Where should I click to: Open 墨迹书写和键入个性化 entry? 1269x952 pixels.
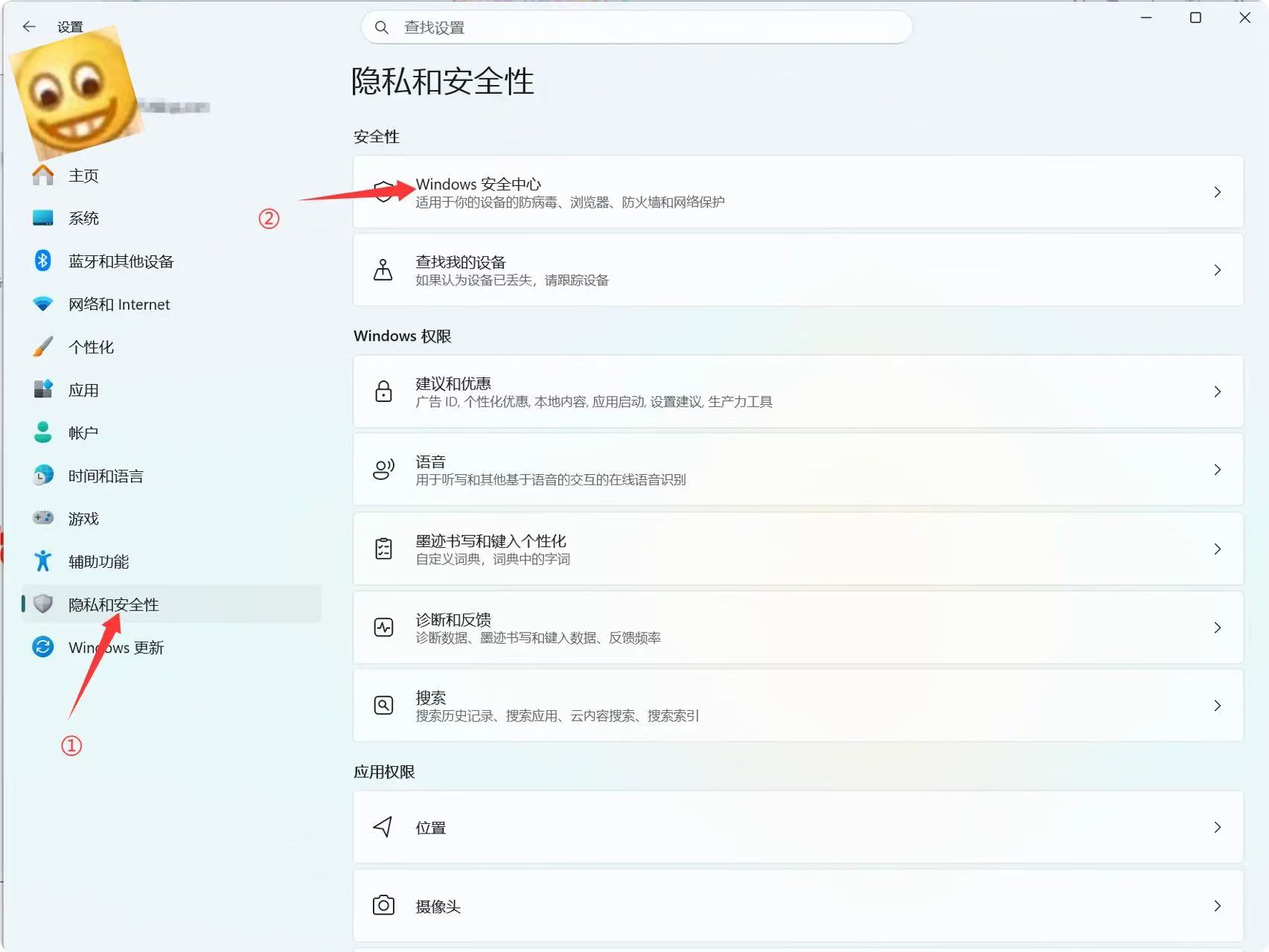tap(798, 549)
